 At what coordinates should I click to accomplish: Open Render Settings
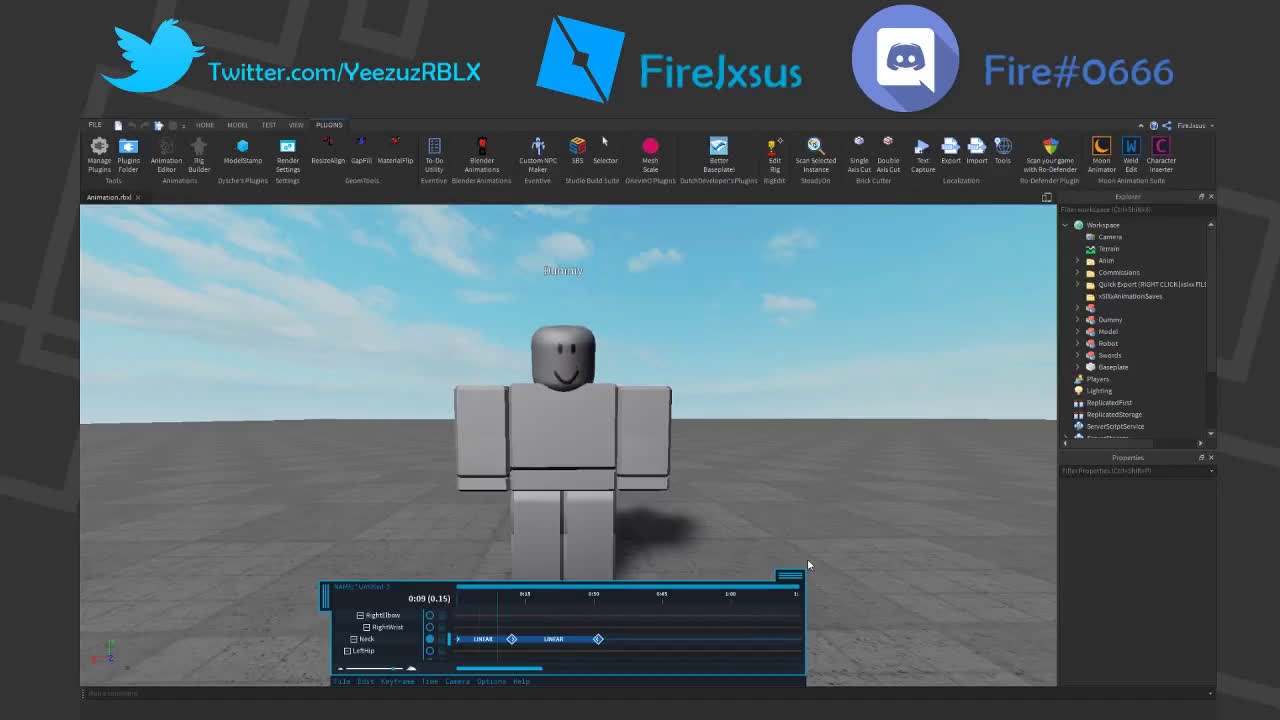pyautogui.click(x=288, y=155)
